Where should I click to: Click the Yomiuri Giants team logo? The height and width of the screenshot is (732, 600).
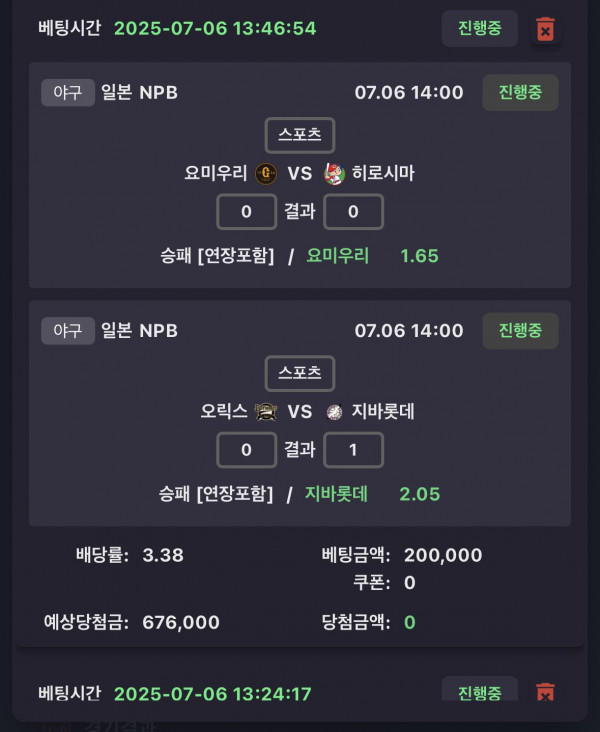tap(266, 174)
